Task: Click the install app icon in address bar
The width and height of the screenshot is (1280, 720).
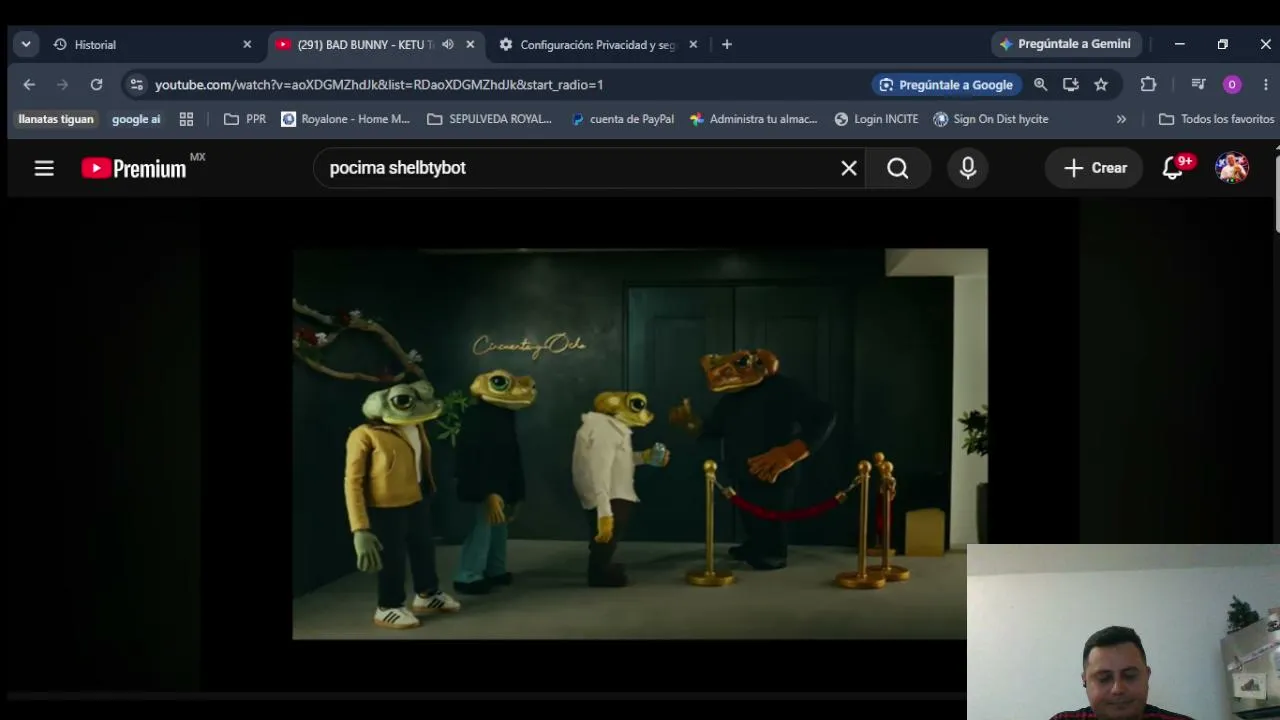Action: (1071, 85)
